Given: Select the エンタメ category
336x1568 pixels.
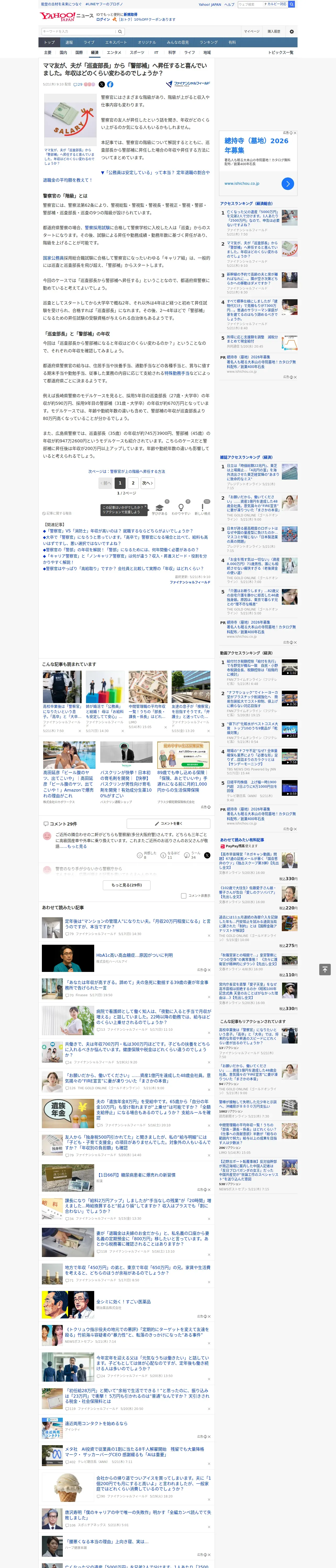Looking at the screenshot, I should 114,52.
